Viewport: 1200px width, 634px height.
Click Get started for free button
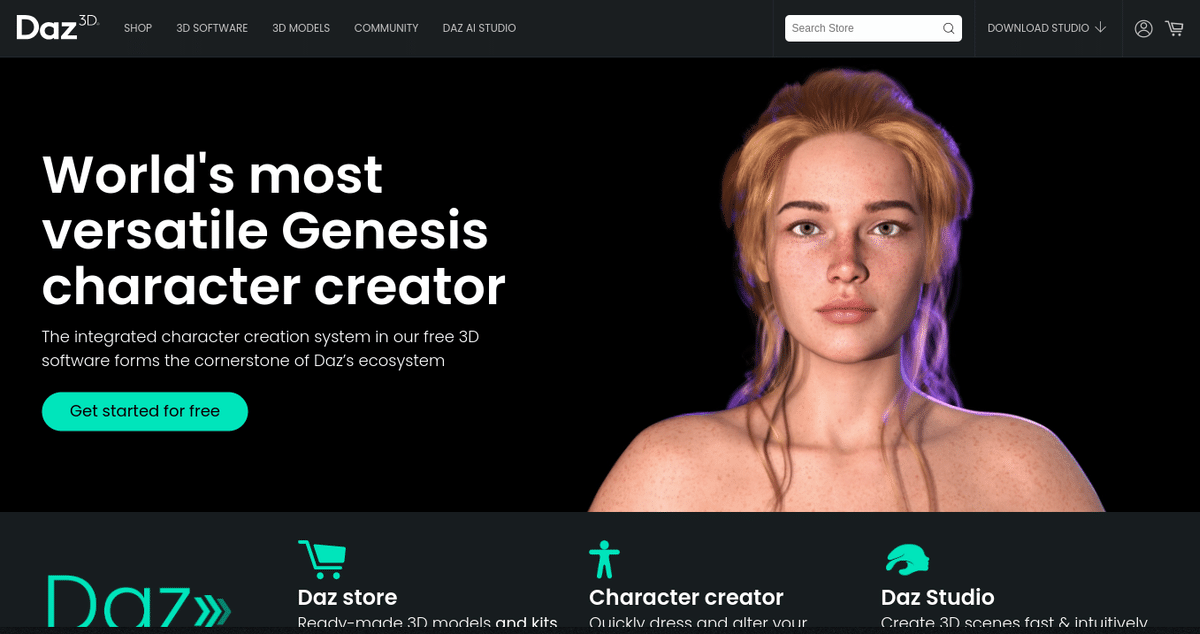click(x=145, y=411)
